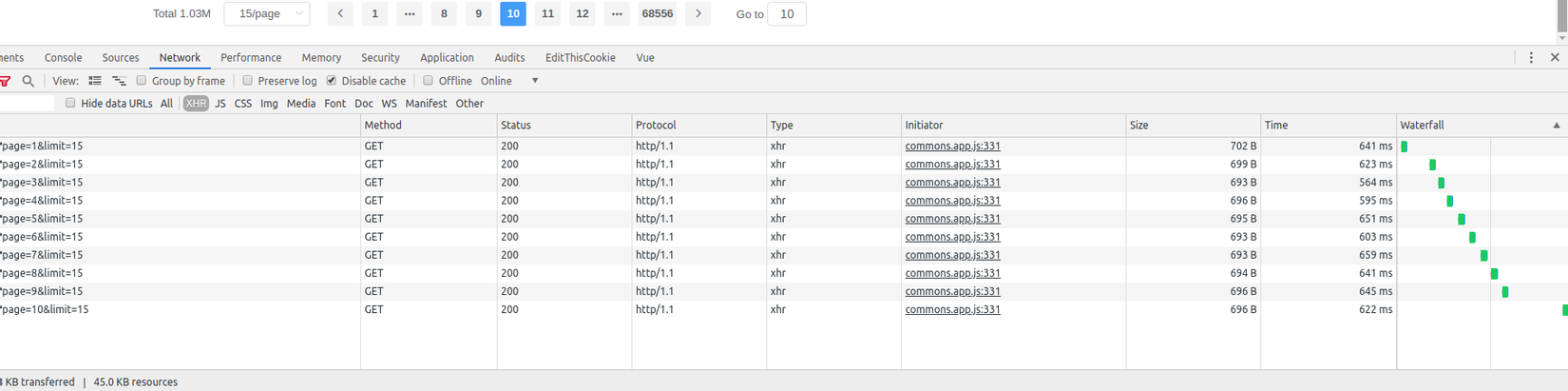The height and width of the screenshot is (391, 1568).
Task: Enable the Preserve log checkbox
Action: point(248,81)
